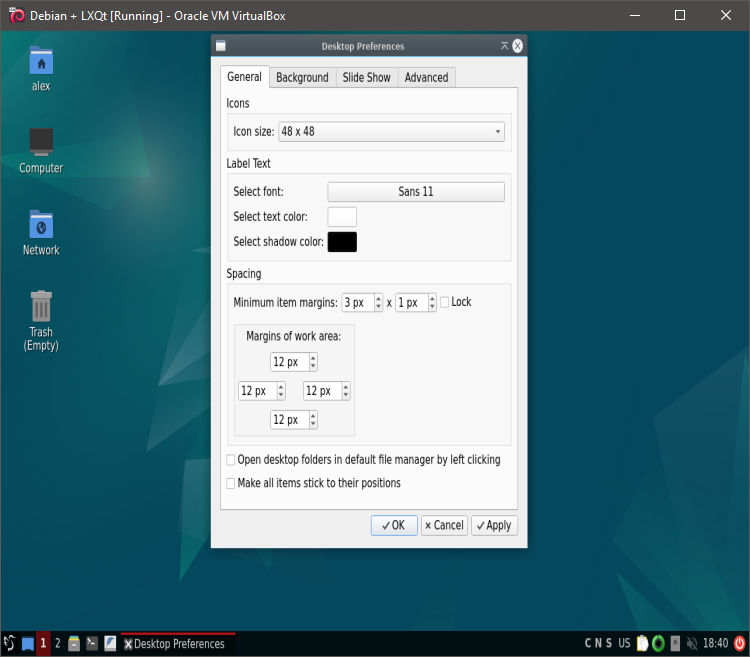The image size is (750, 657).
Task: Switch to virtual desktop 1
Action: (x=43, y=643)
